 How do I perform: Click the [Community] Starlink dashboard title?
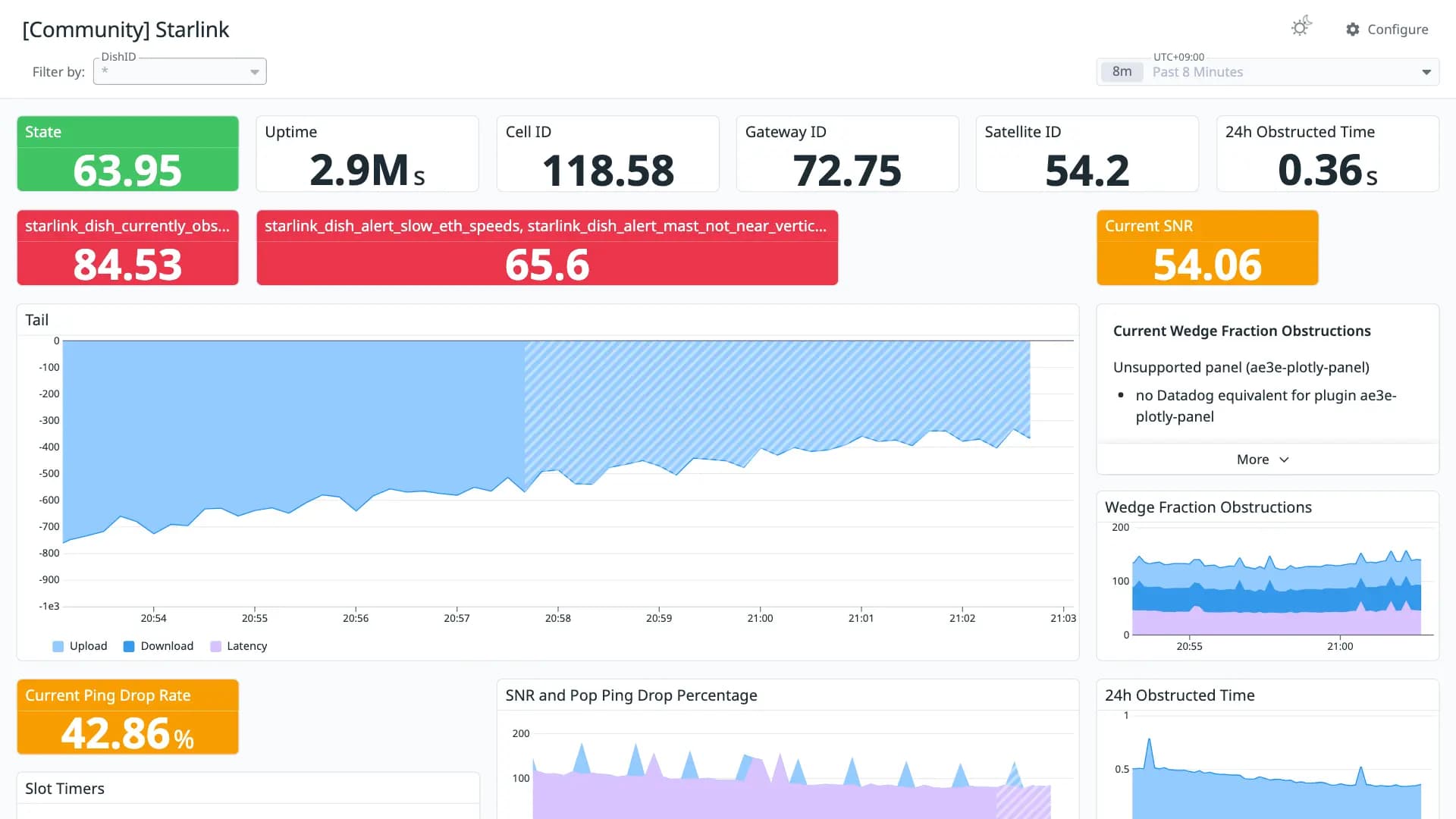(x=125, y=30)
